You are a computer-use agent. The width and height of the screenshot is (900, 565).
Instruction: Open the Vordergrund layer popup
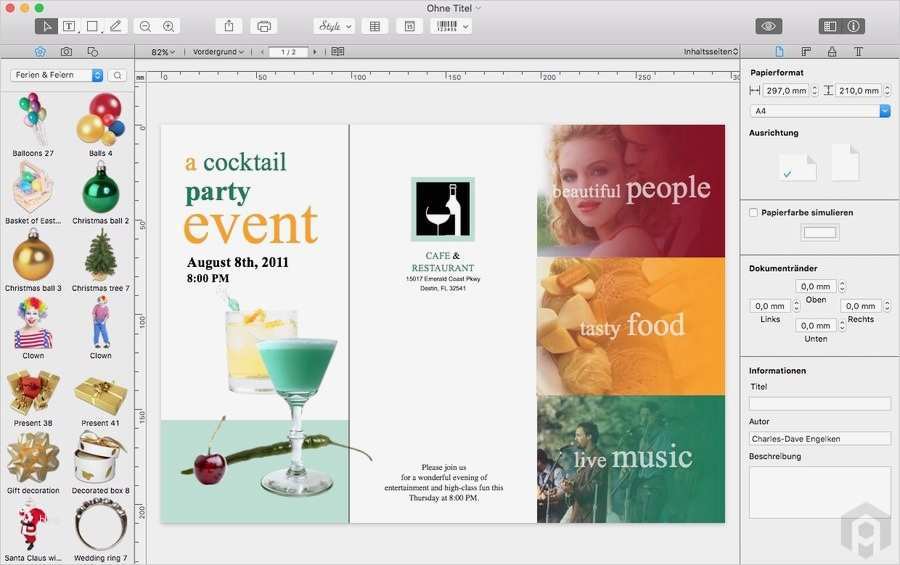[218, 52]
